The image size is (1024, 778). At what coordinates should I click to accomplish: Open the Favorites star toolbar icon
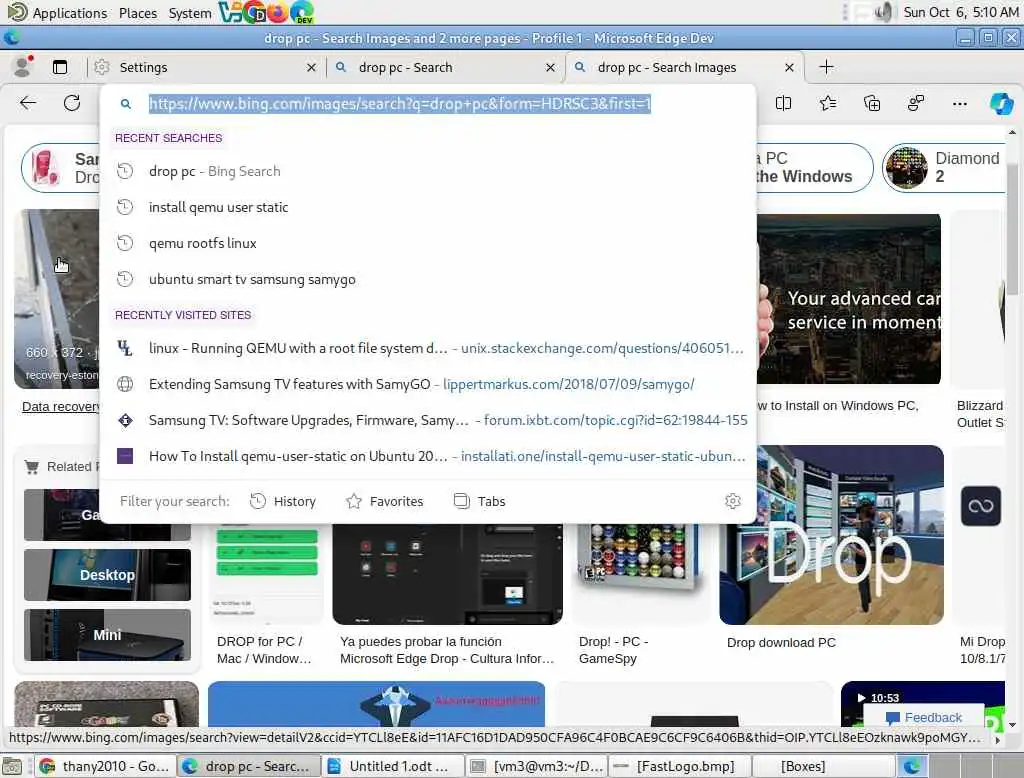[827, 103]
